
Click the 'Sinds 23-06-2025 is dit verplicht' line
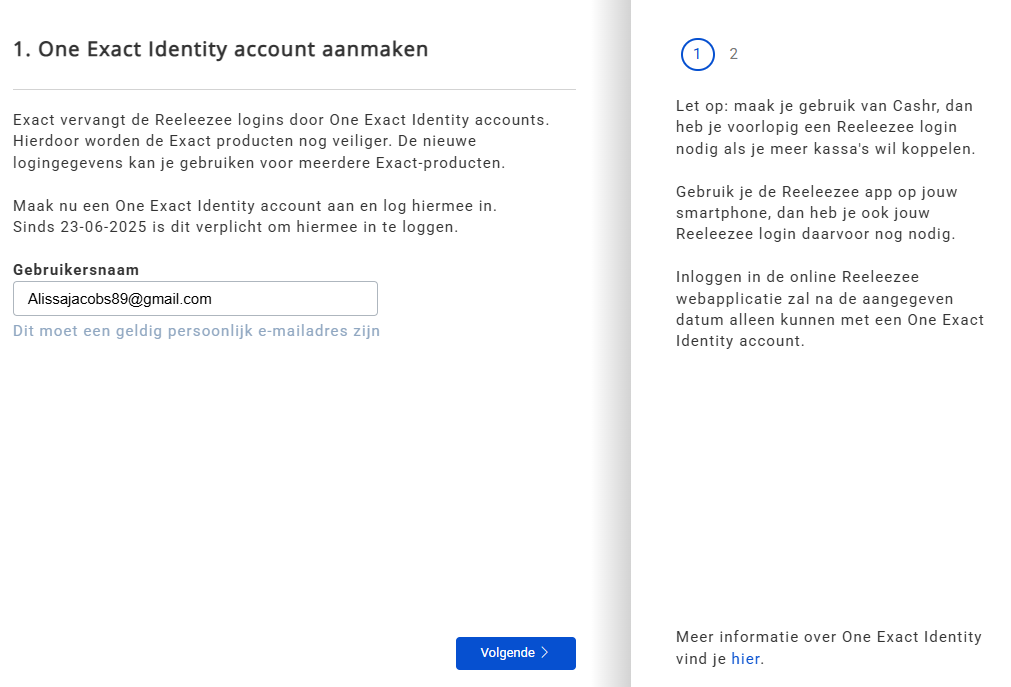coord(235,226)
